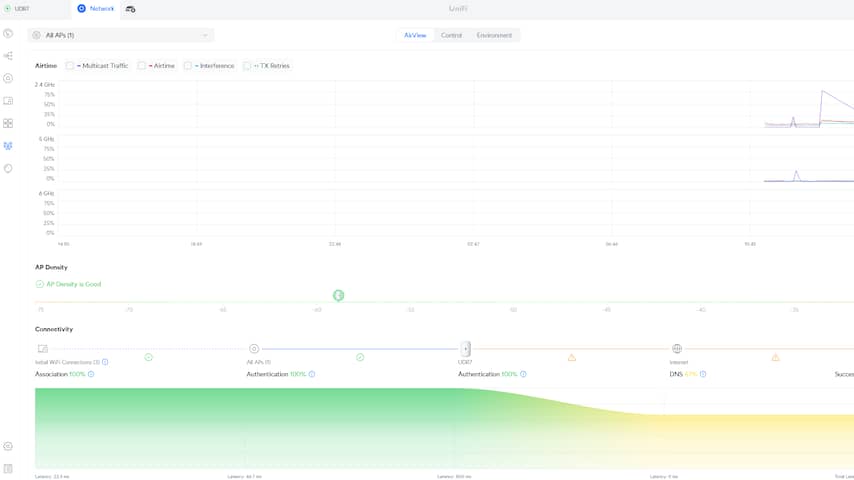This screenshot has width=854, height=480.
Task: Click the 5 GHz airtime spike in chart
Action: pyautogui.click(x=796, y=175)
